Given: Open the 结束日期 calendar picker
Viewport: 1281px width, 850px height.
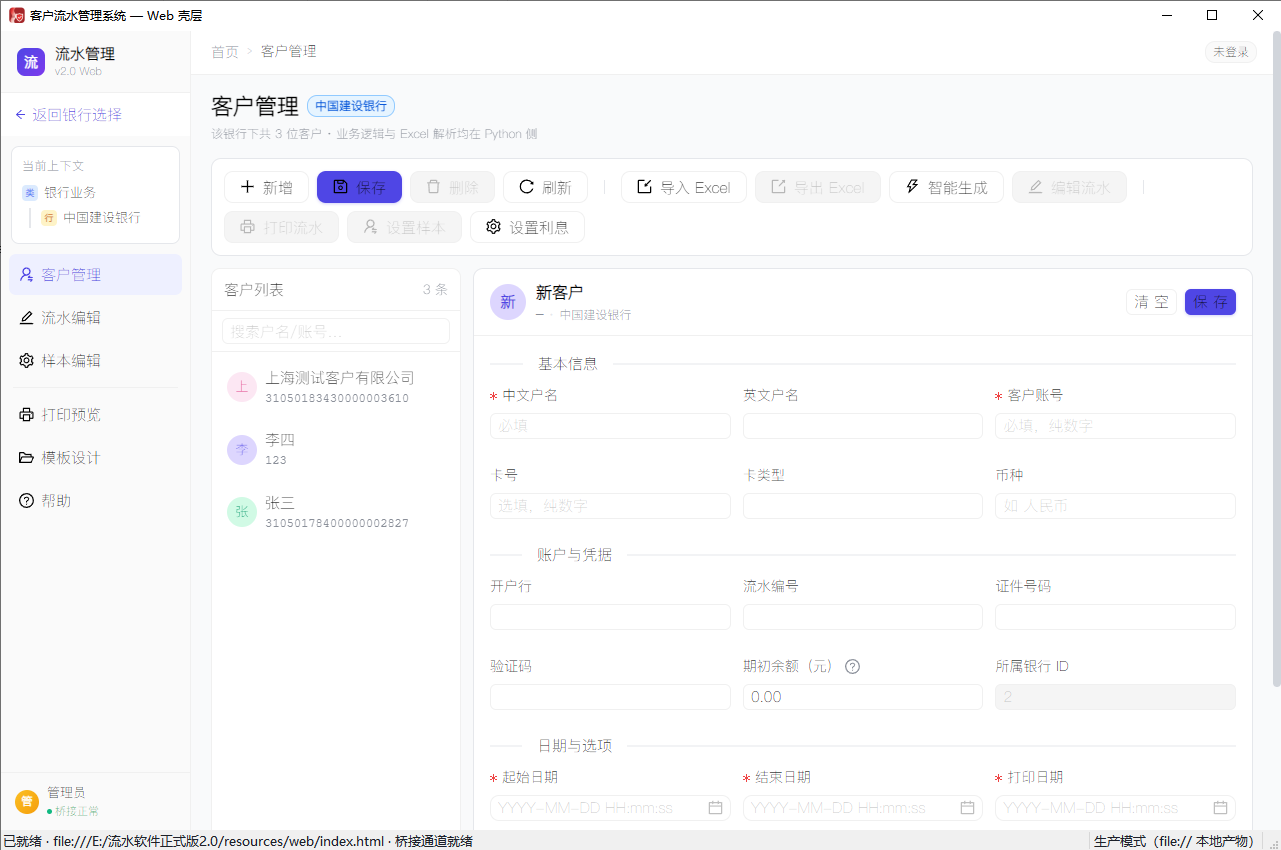Looking at the screenshot, I should 967,808.
